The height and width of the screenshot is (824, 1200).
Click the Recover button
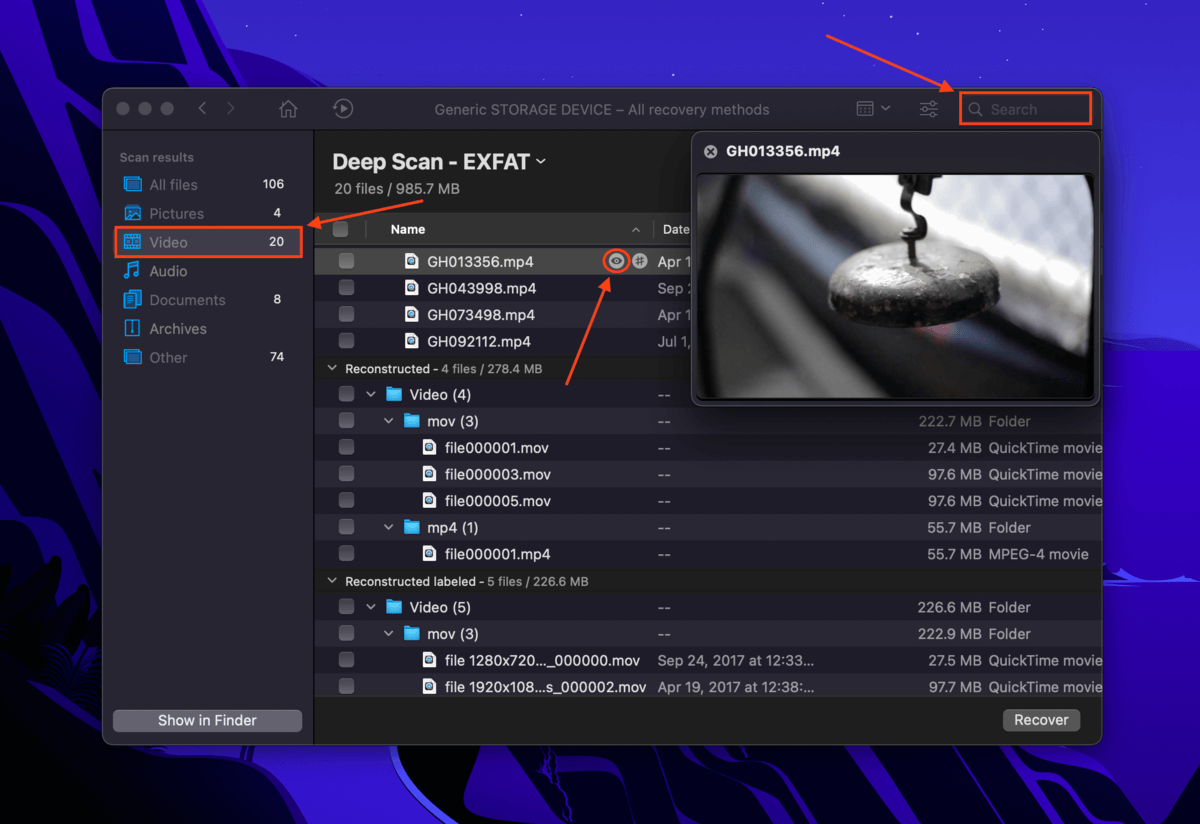point(1041,720)
